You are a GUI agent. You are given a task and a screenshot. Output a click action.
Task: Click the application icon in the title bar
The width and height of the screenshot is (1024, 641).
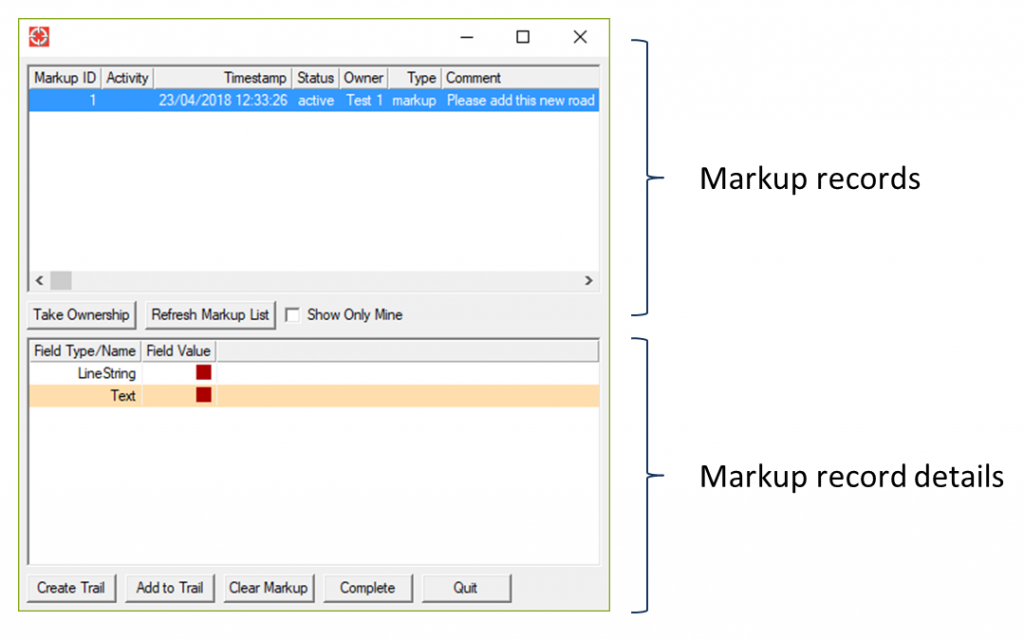(x=38, y=36)
